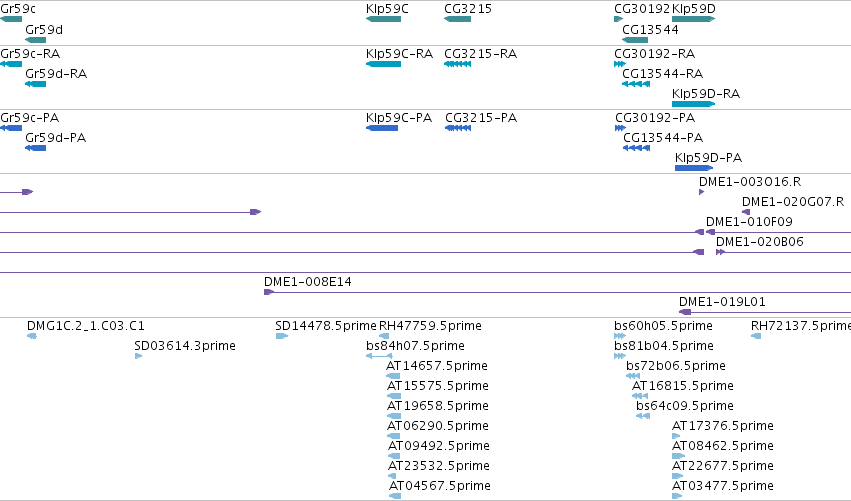Open the CG30192-PA protein label
The image size is (851, 501).
tap(655, 118)
